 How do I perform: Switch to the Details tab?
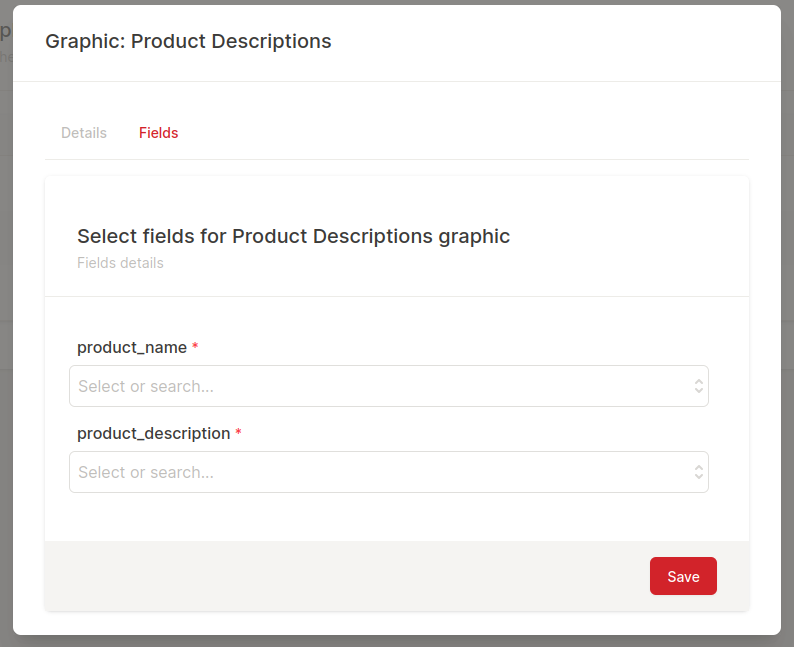pyautogui.click(x=84, y=133)
